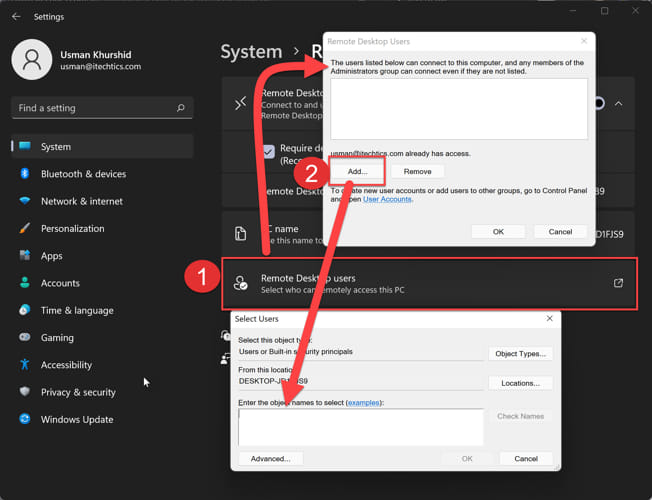Open Remote Desktop users external link icon

[x=618, y=283]
